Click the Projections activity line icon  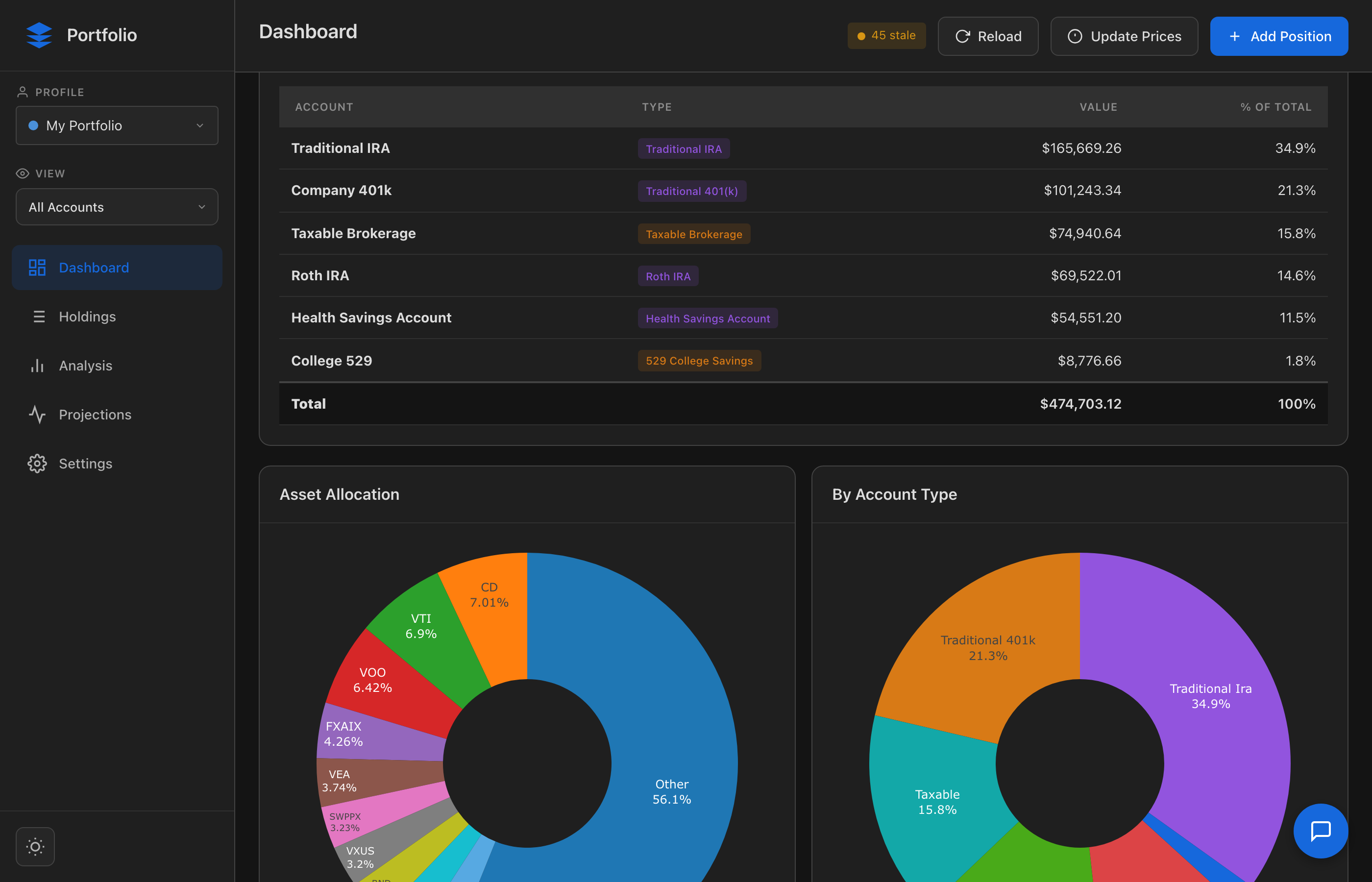(x=37, y=414)
